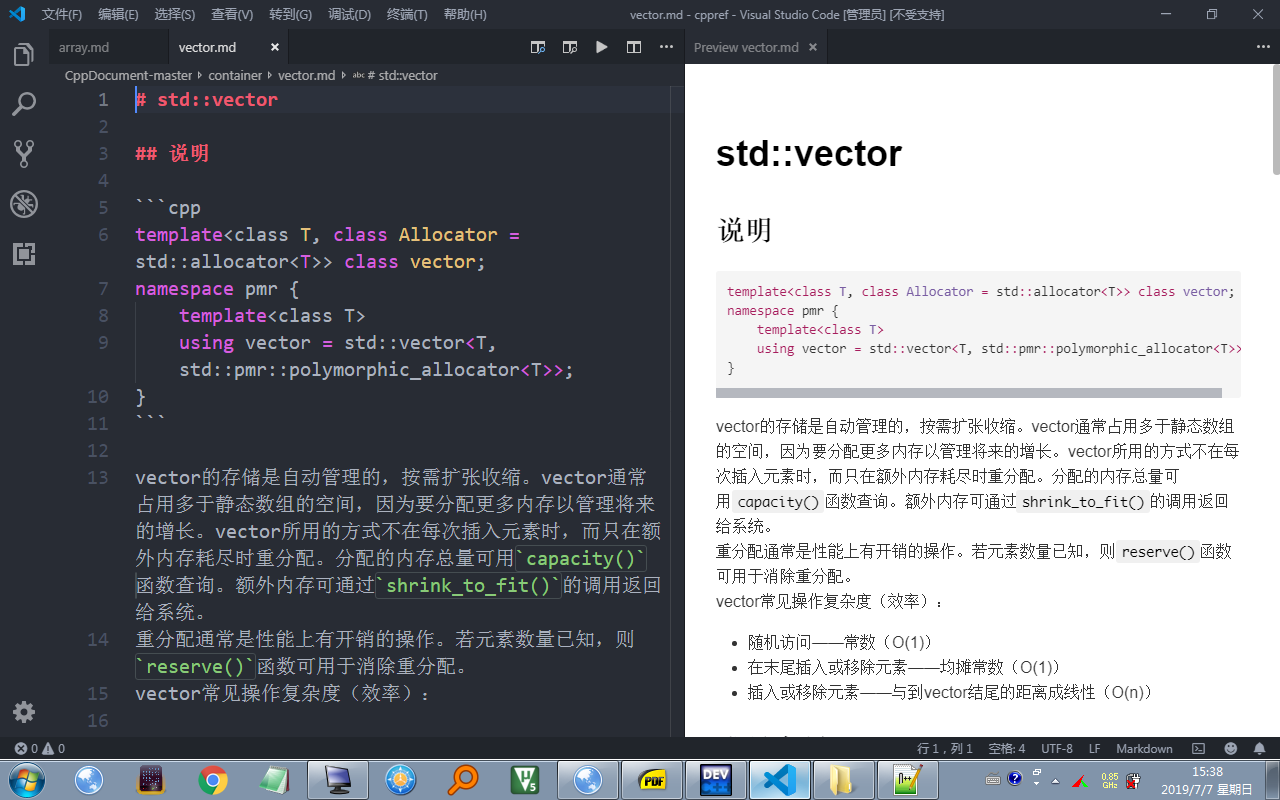Change UTF-8 encoding in status bar
The width and height of the screenshot is (1280, 800).
coord(1056,748)
